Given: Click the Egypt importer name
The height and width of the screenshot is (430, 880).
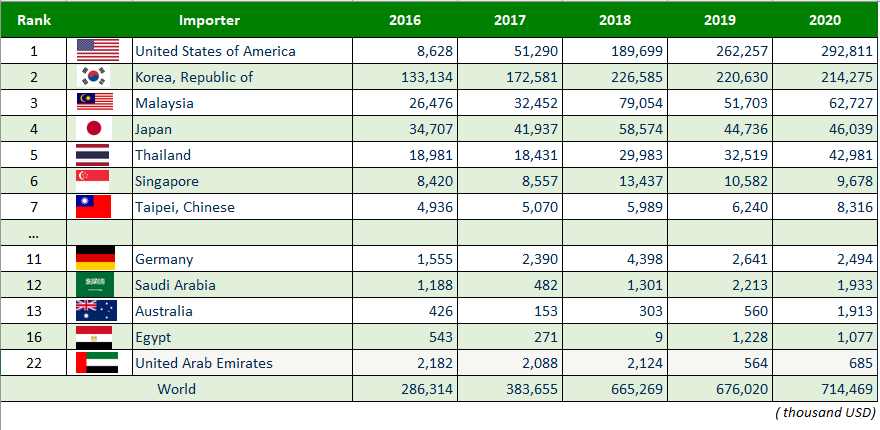Looking at the screenshot, I should [153, 337].
